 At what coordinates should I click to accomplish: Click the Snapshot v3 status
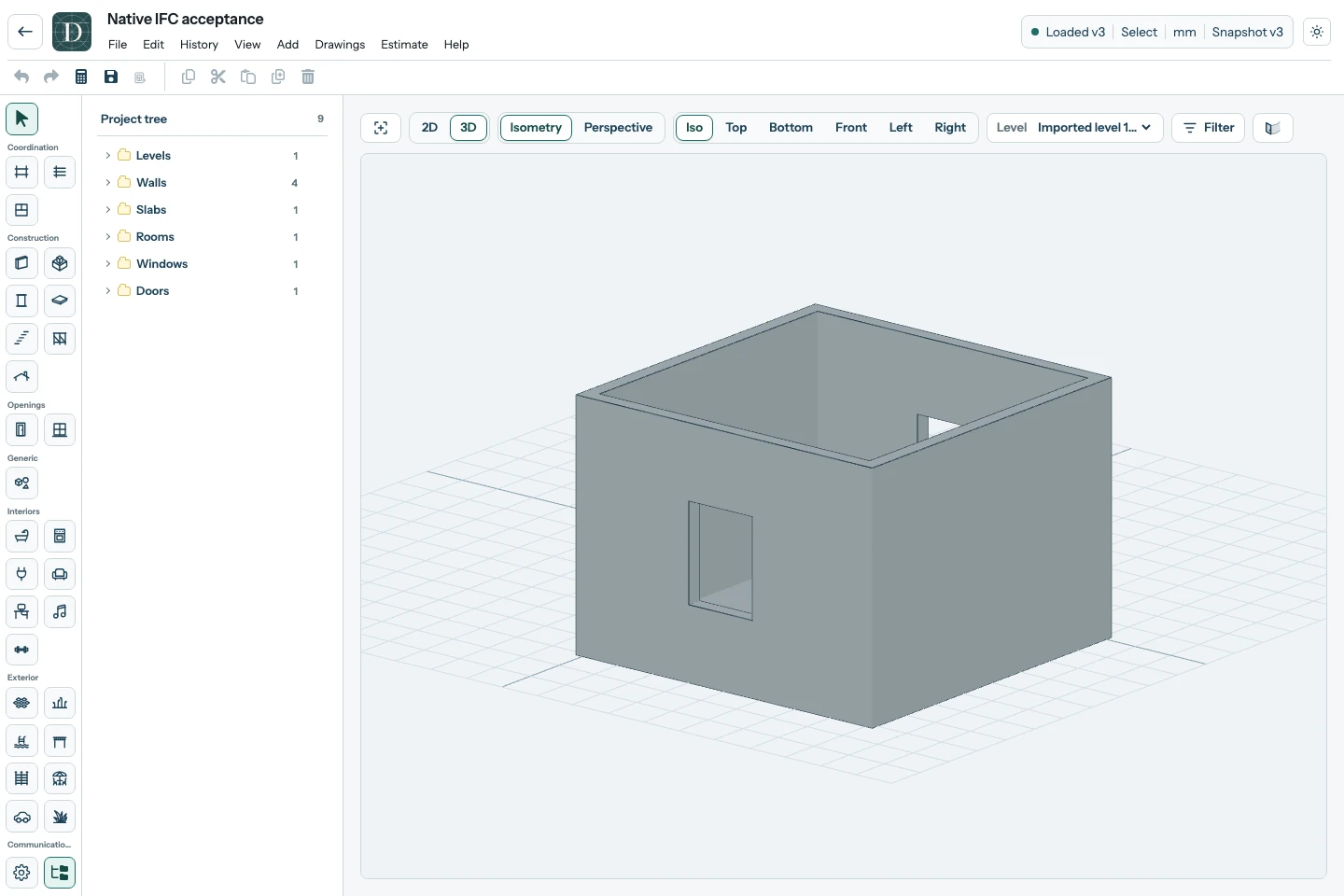tap(1247, 32)
